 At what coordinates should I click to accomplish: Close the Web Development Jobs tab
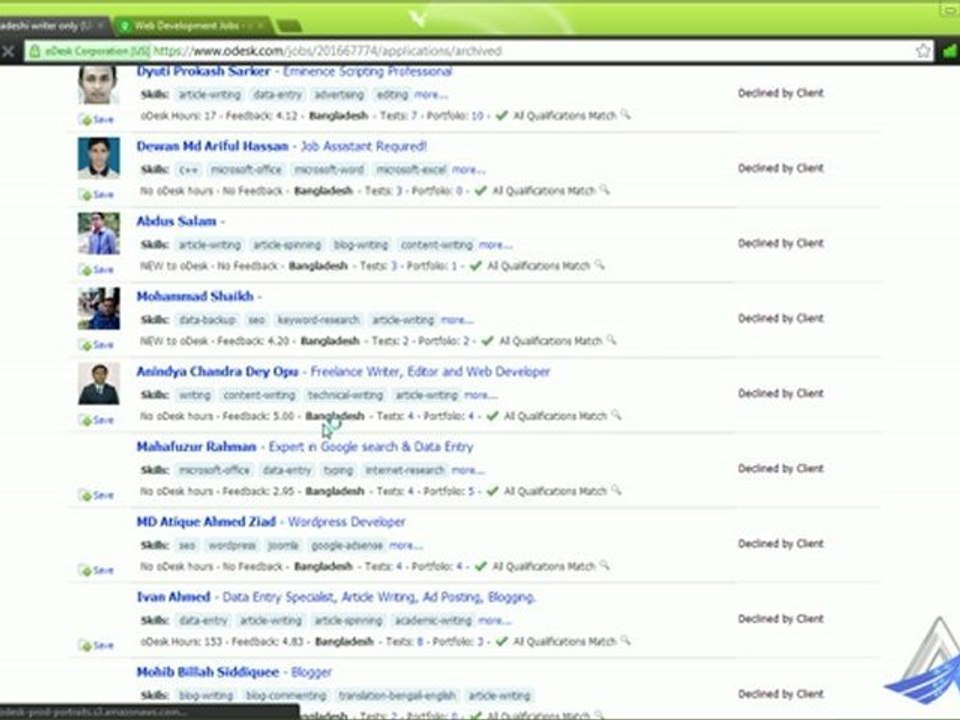[x=260, y=26]
